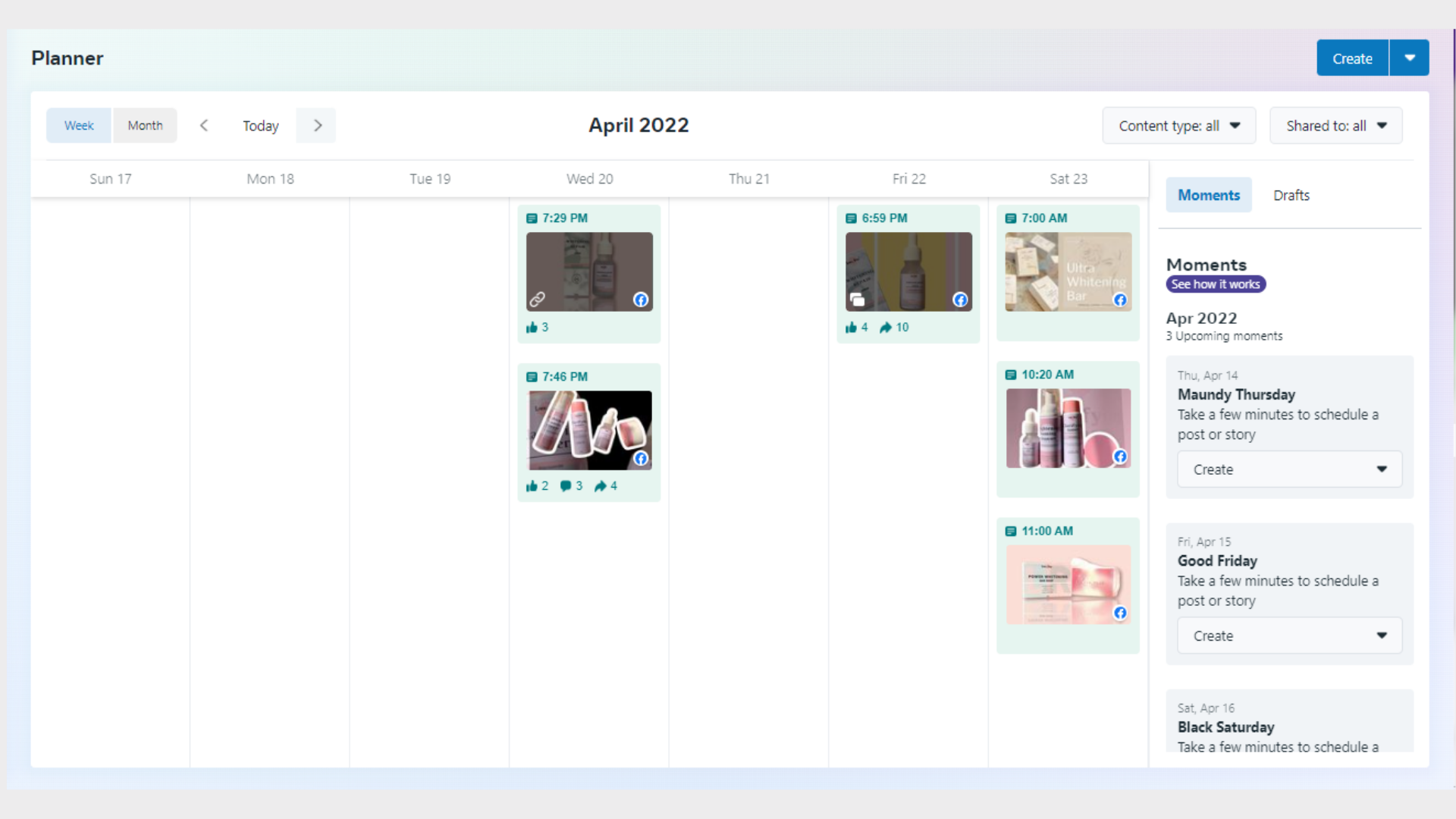The height and width of the screenshot is (819, 1456).
Task: Click shares icon under 6:59 PM post
Action: click(x=885, y=328)
